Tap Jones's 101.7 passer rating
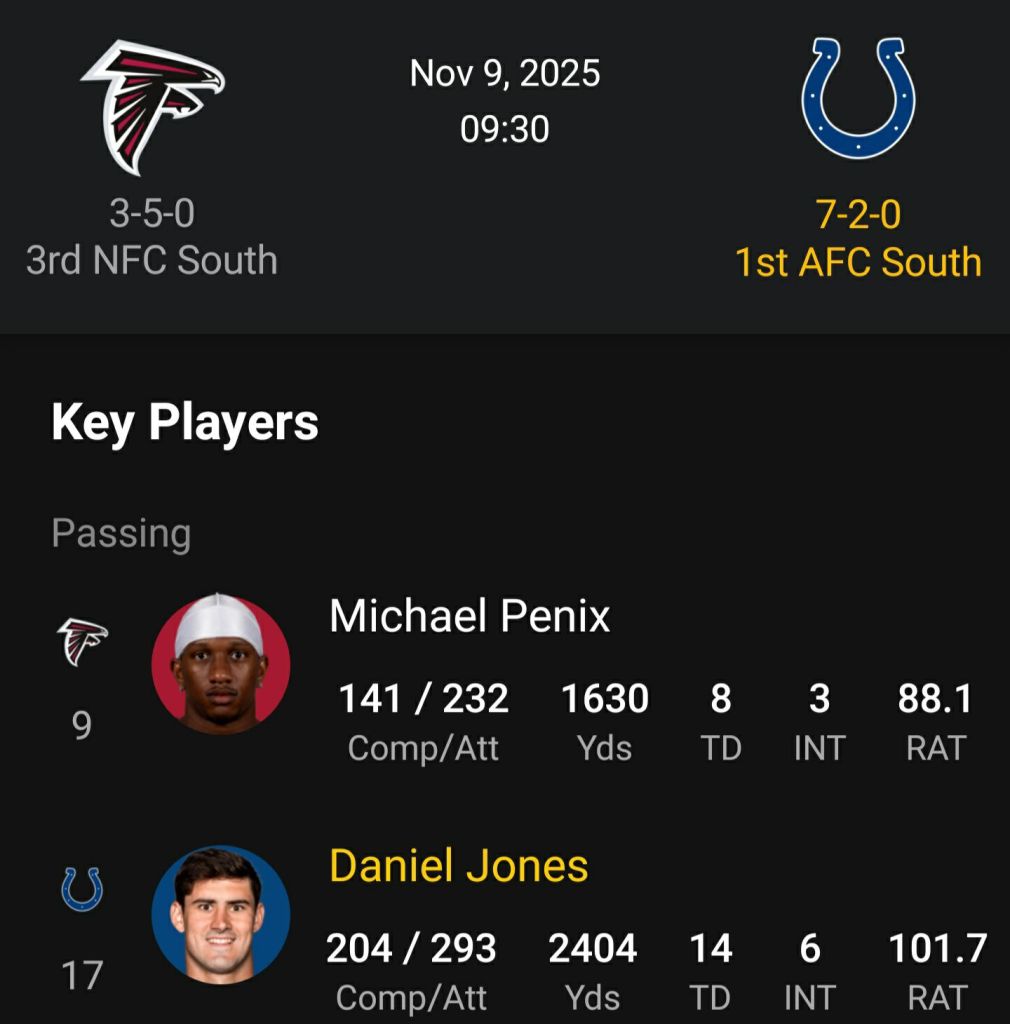 coord(937,948)
